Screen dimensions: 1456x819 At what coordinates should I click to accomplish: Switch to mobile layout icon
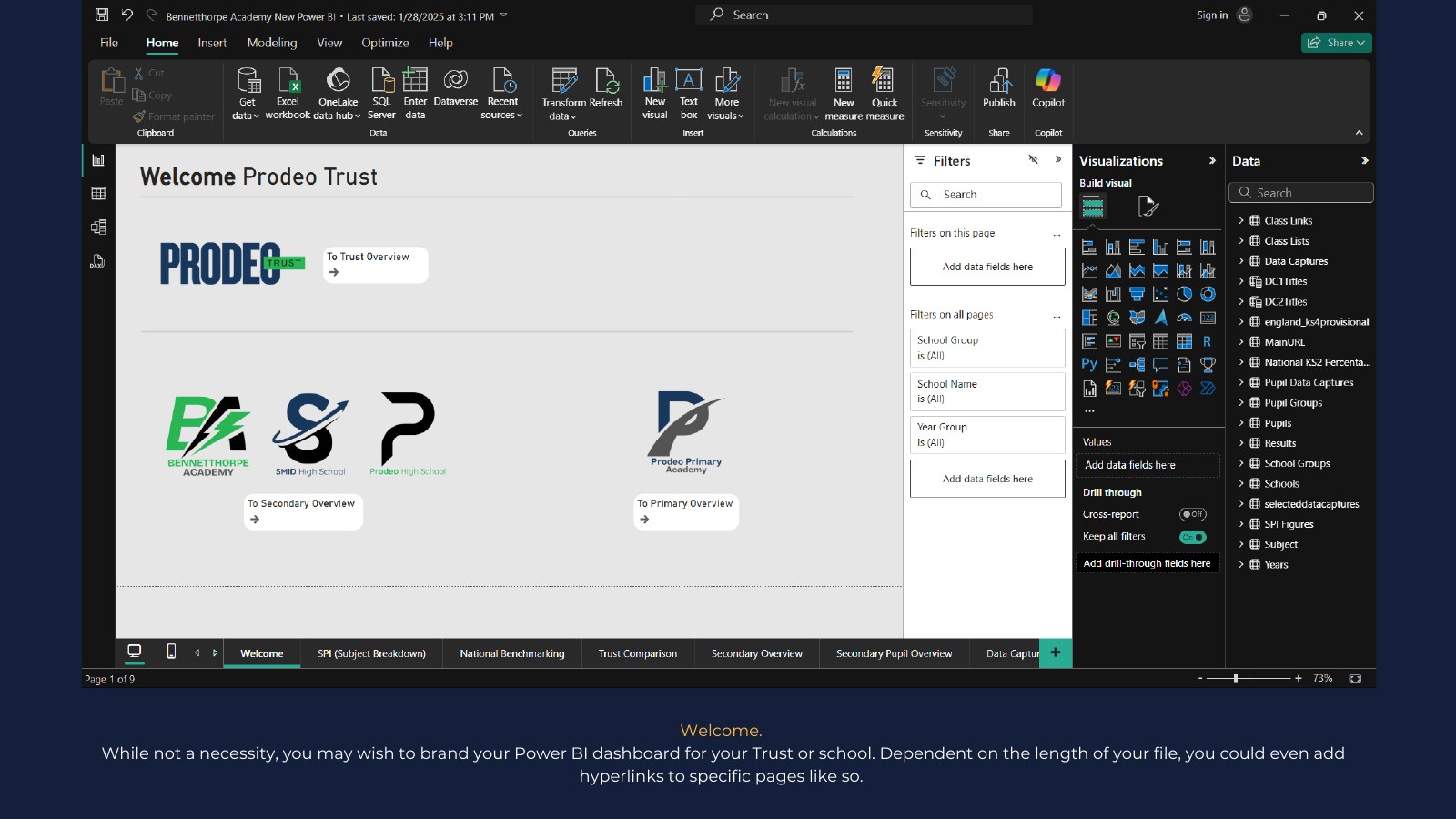(x=171, y=652)
